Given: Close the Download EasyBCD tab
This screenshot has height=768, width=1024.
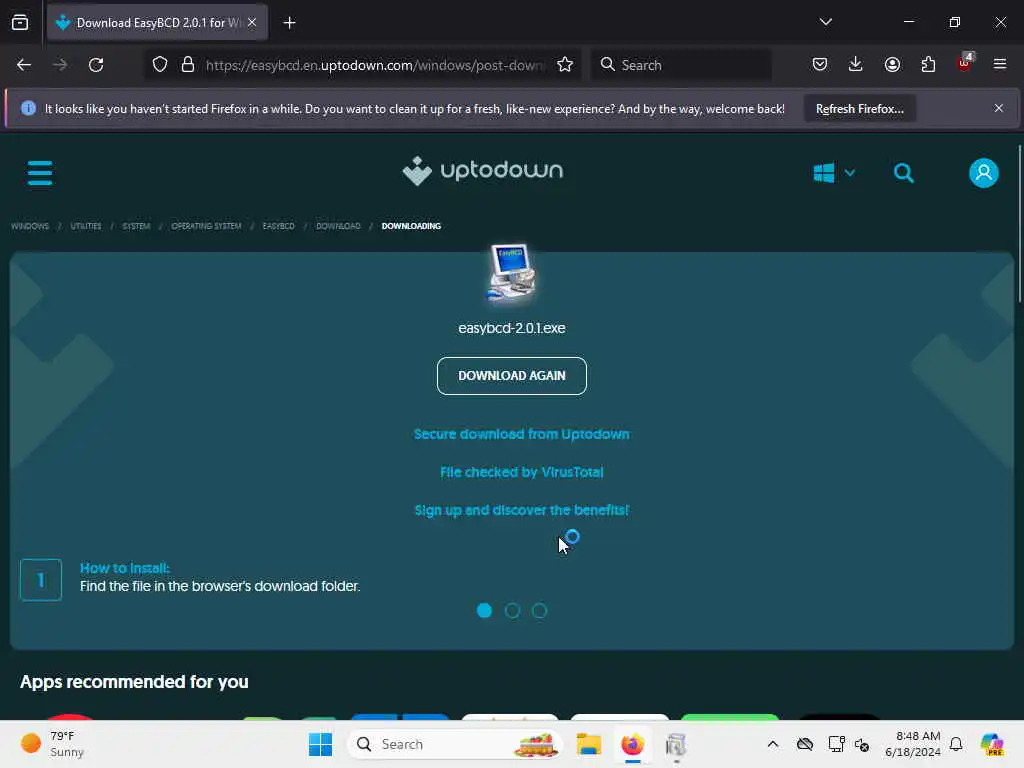Looking at the screenshot, I should pyautogui.click(x=252, y=22).
